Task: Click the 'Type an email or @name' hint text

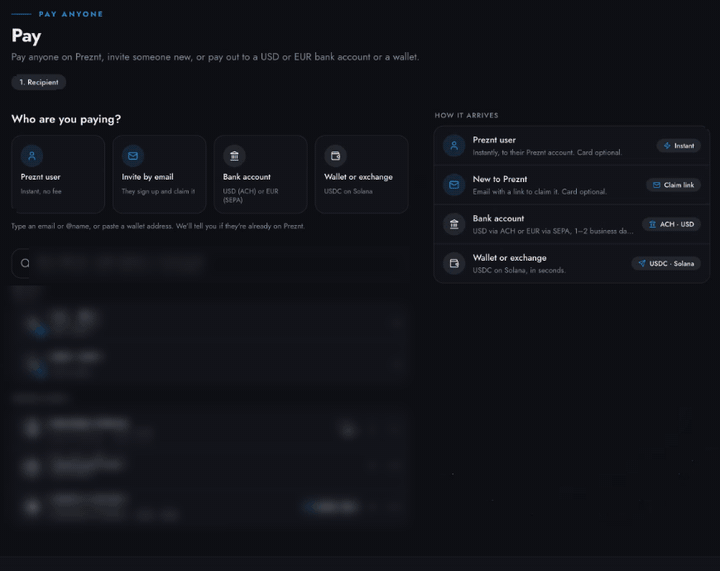Action: point(158,226)
